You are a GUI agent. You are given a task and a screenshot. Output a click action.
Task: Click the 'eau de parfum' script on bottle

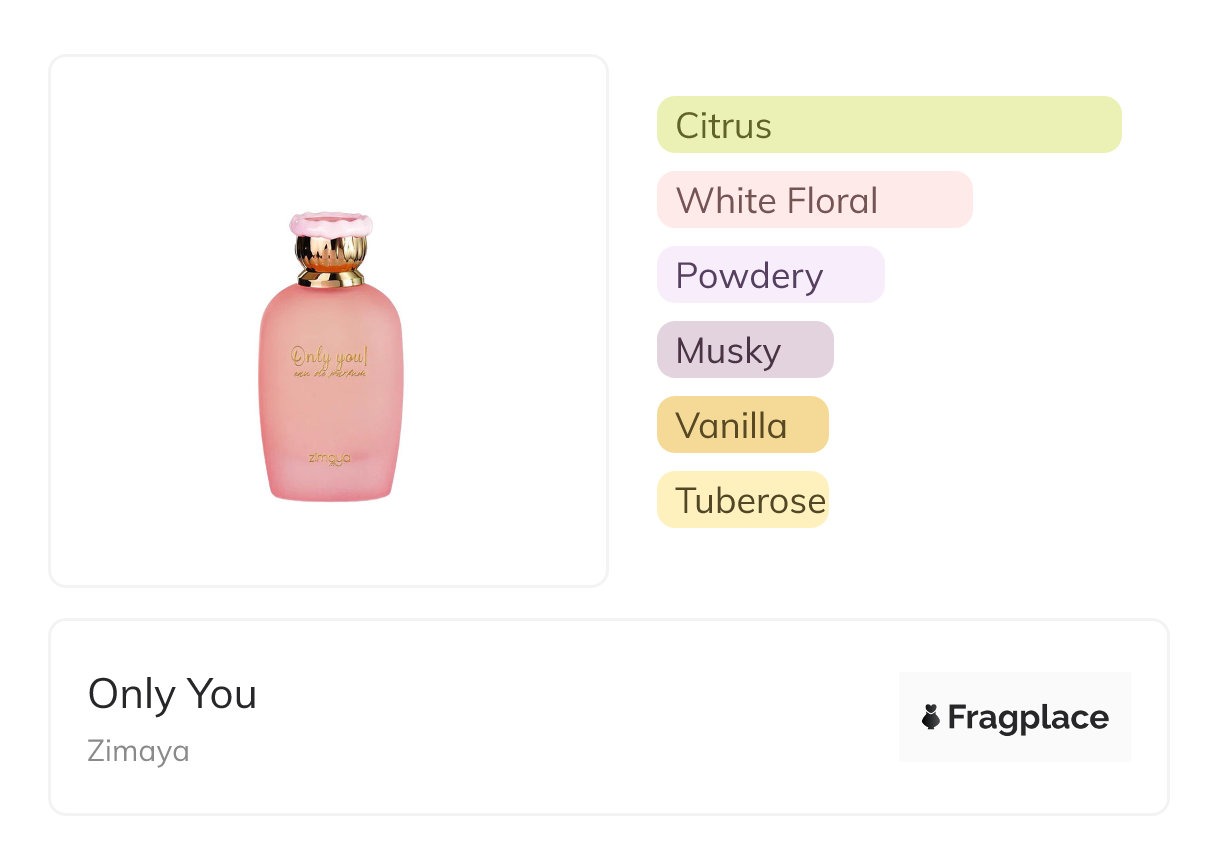330,373
